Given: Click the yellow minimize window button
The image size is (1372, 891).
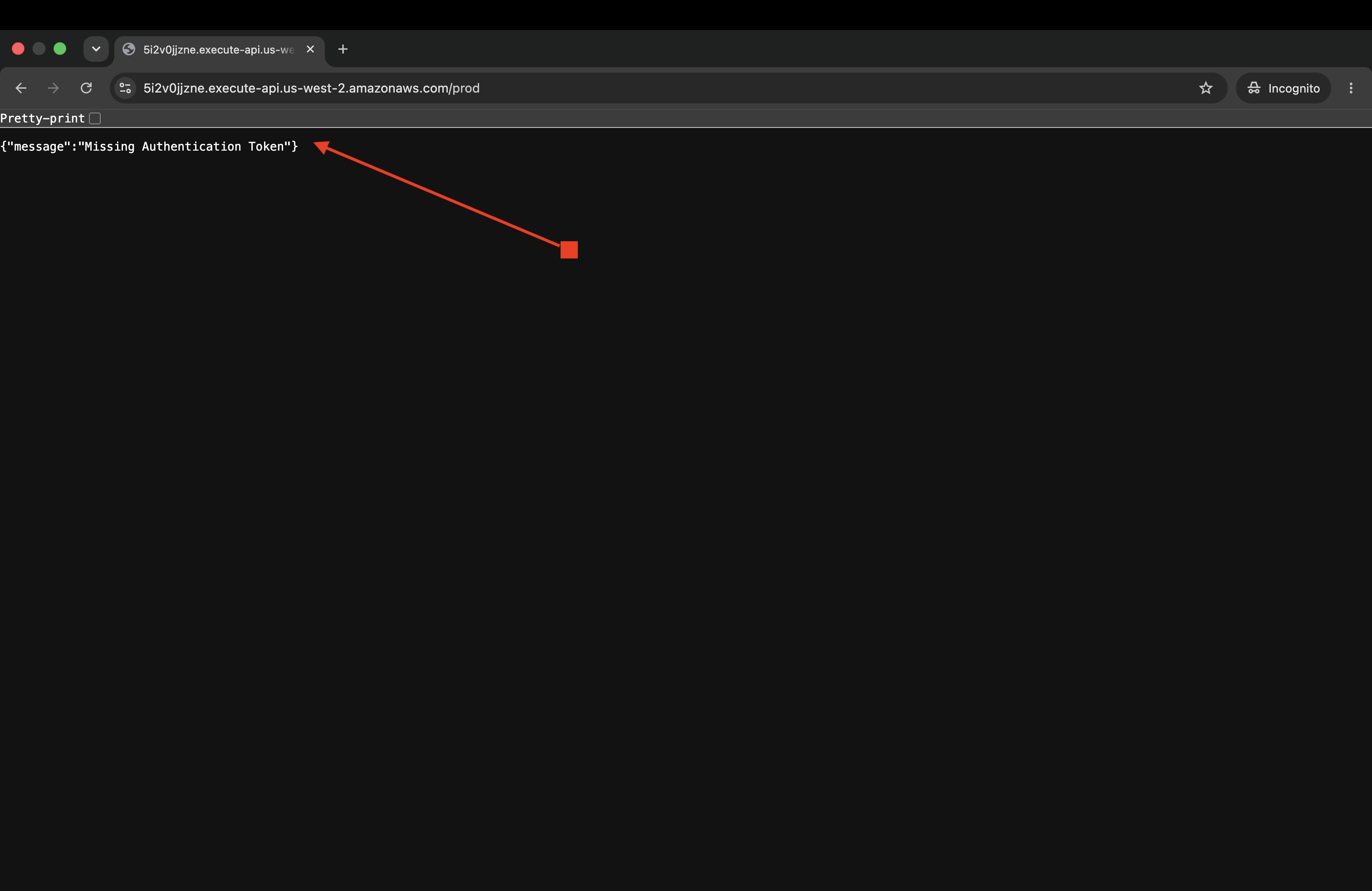Looking at the screenshot, I should (39, 49).
